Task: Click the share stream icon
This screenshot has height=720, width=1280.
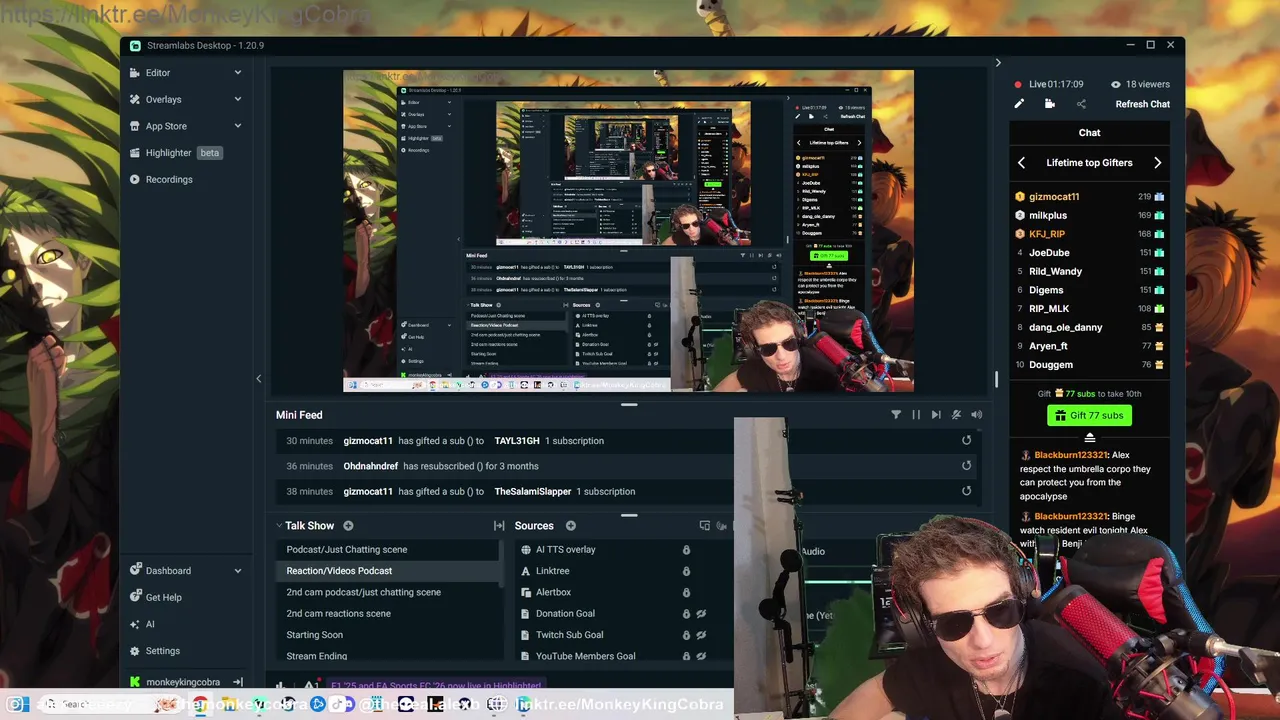Action: pos(1081,104)
